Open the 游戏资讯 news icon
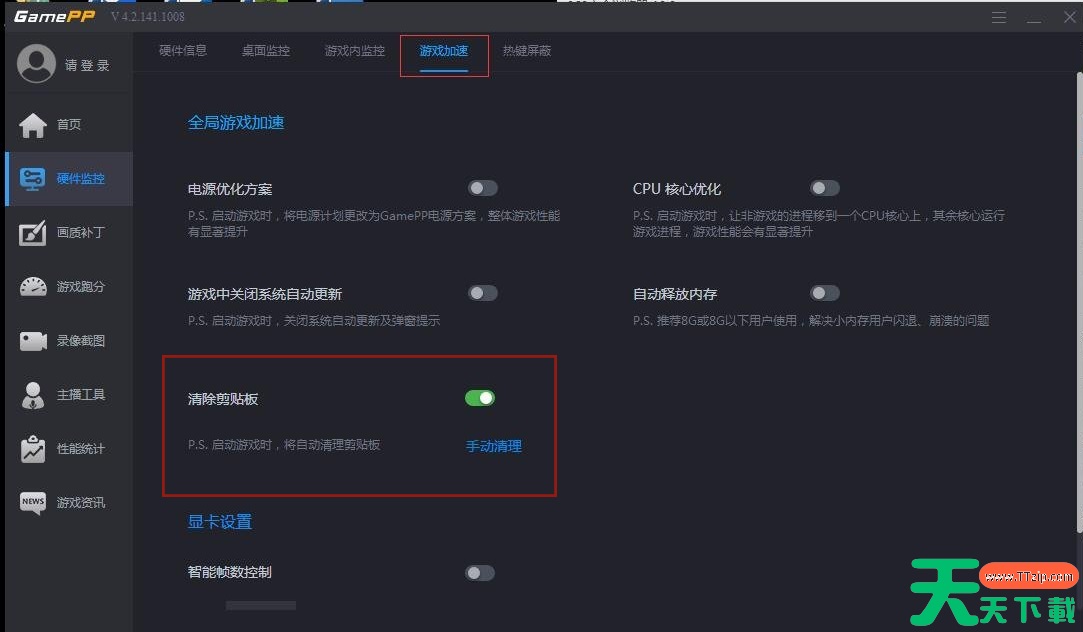This screenshot has height=632, width=1083. pyautogui.click(x=32, y=502)
